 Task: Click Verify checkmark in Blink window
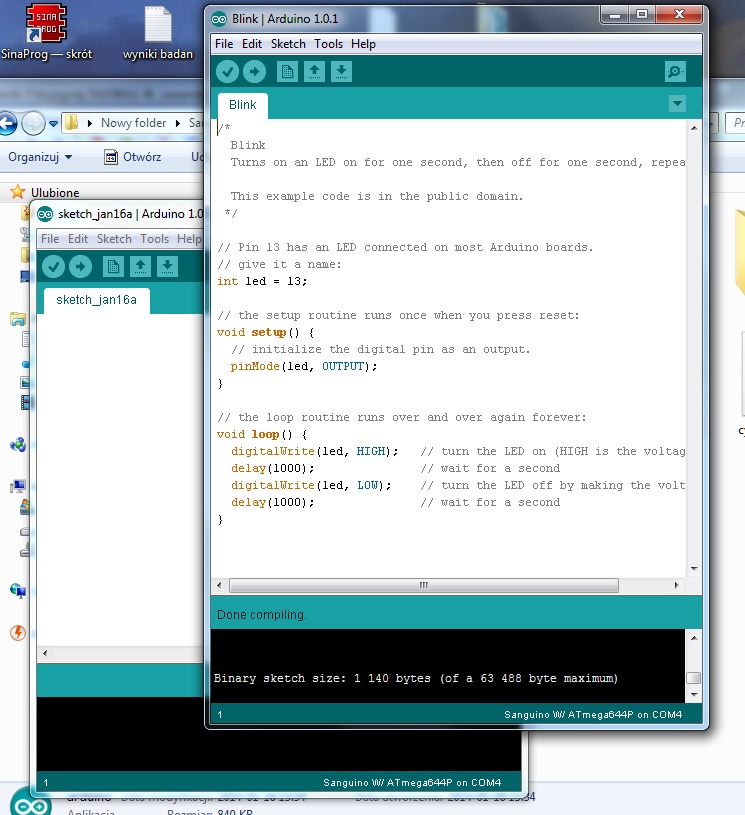227,72
